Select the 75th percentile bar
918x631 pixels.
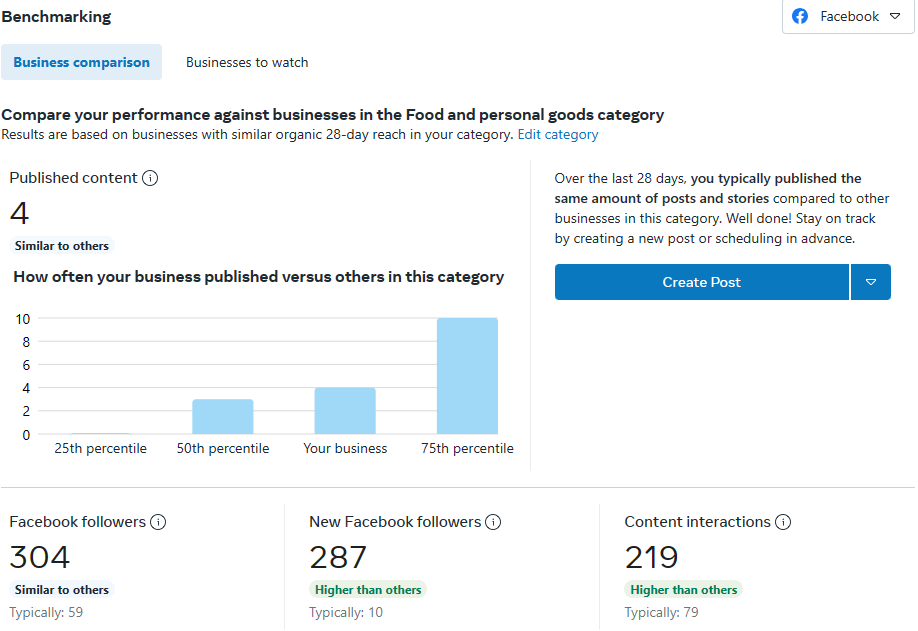[x=467, y=376]
